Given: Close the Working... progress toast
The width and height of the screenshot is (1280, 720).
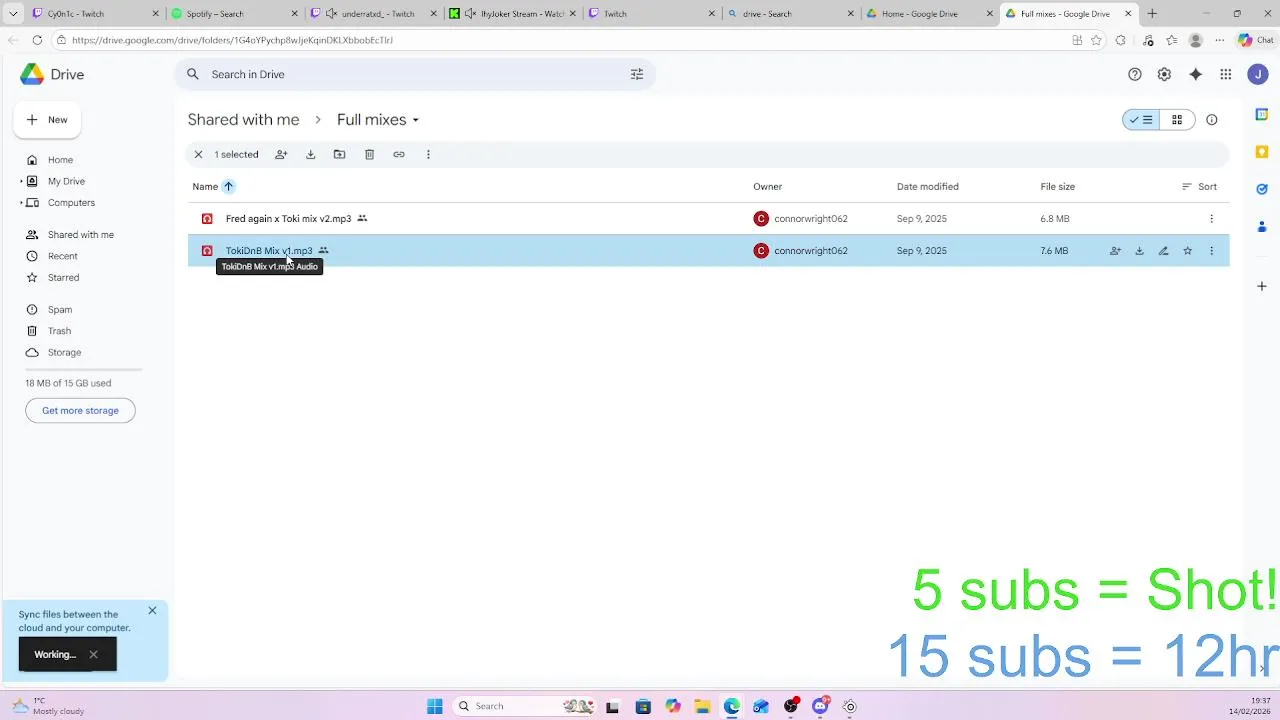Looking at the screenshot, I should click(93, 655).
